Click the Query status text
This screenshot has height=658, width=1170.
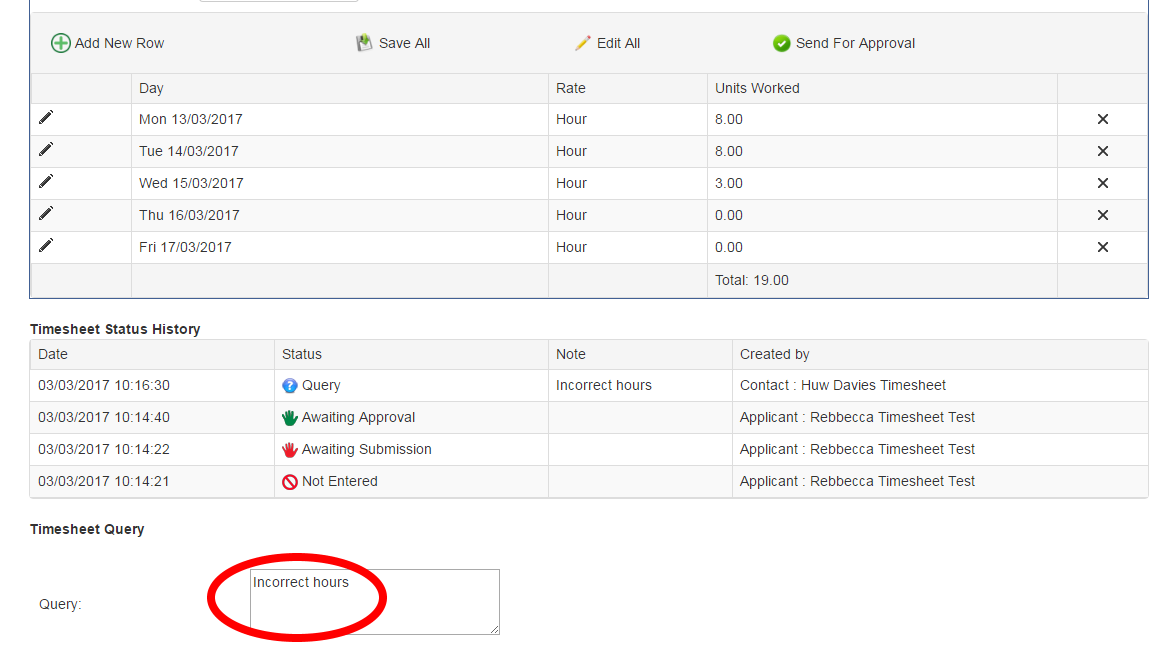pos(321,386)
